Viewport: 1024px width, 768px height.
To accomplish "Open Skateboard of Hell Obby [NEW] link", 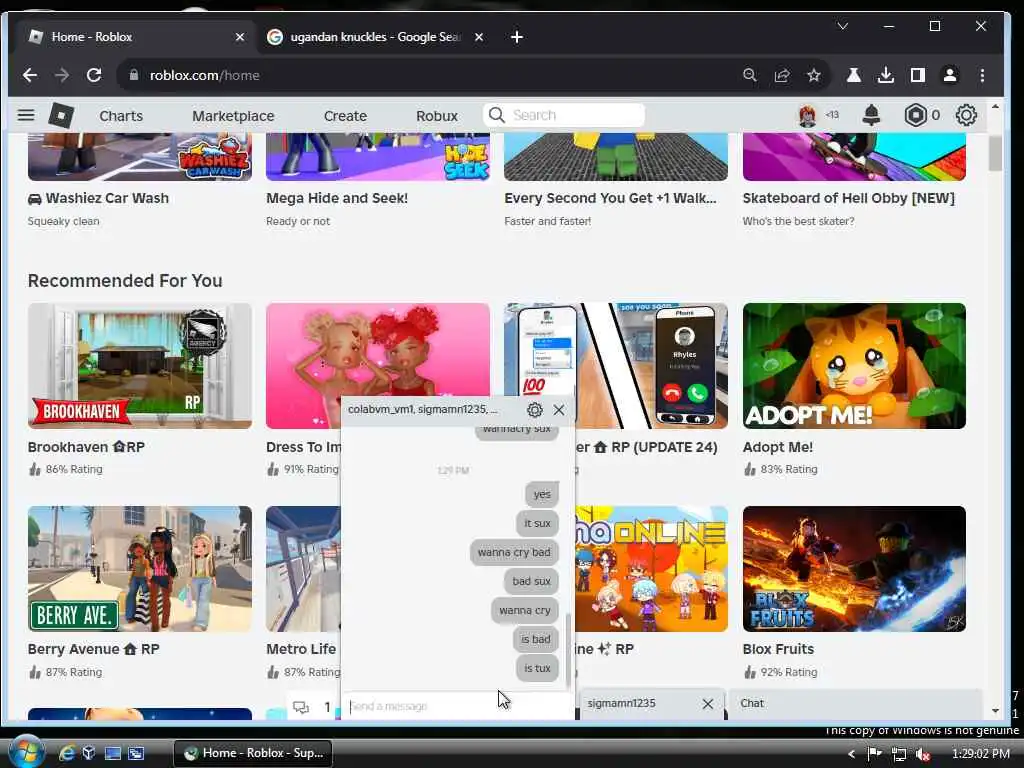I will (x=848, y=199).
